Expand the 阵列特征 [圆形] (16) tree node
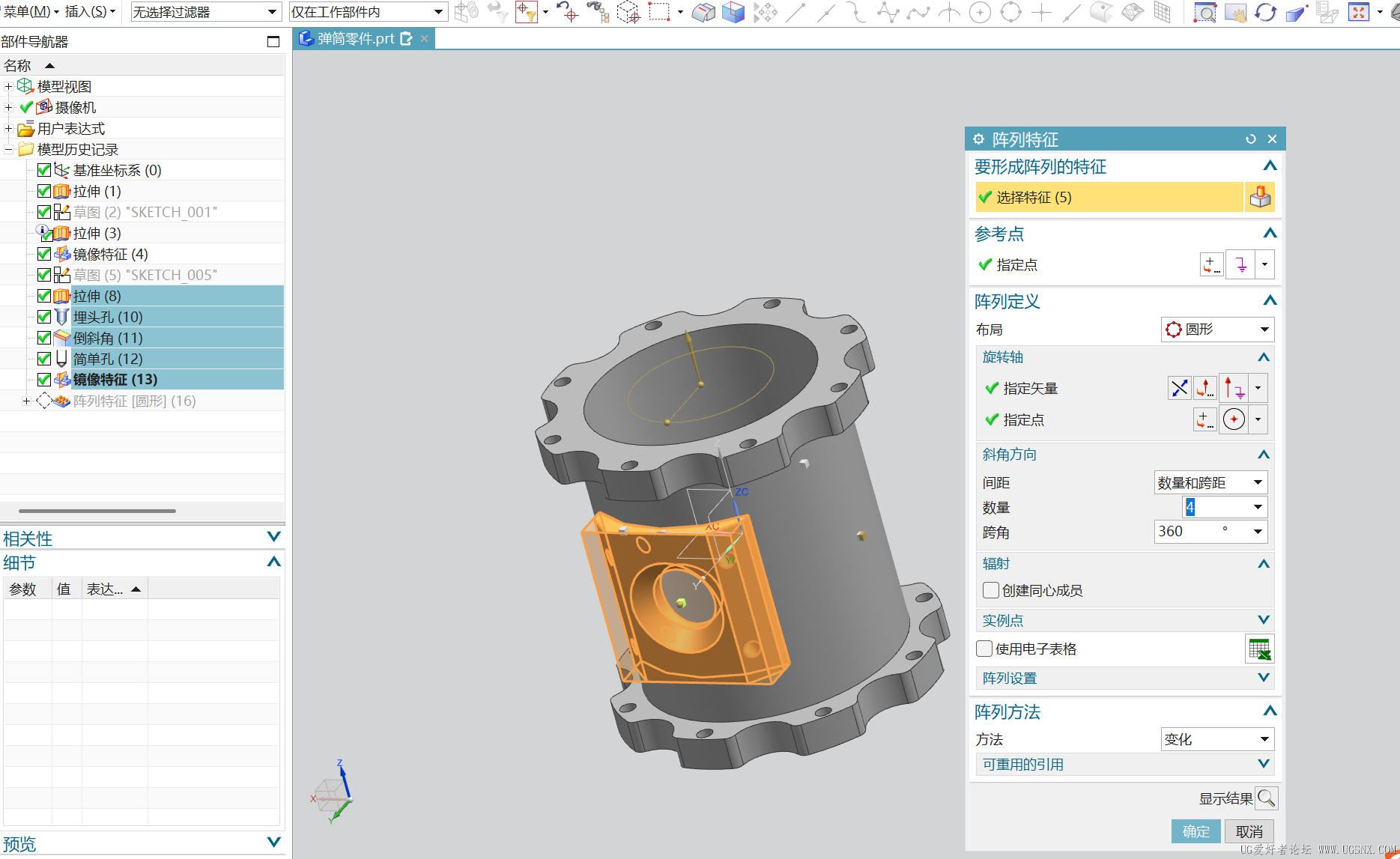Viewport: 1400px width, 859px height. (x=26, y=401)
